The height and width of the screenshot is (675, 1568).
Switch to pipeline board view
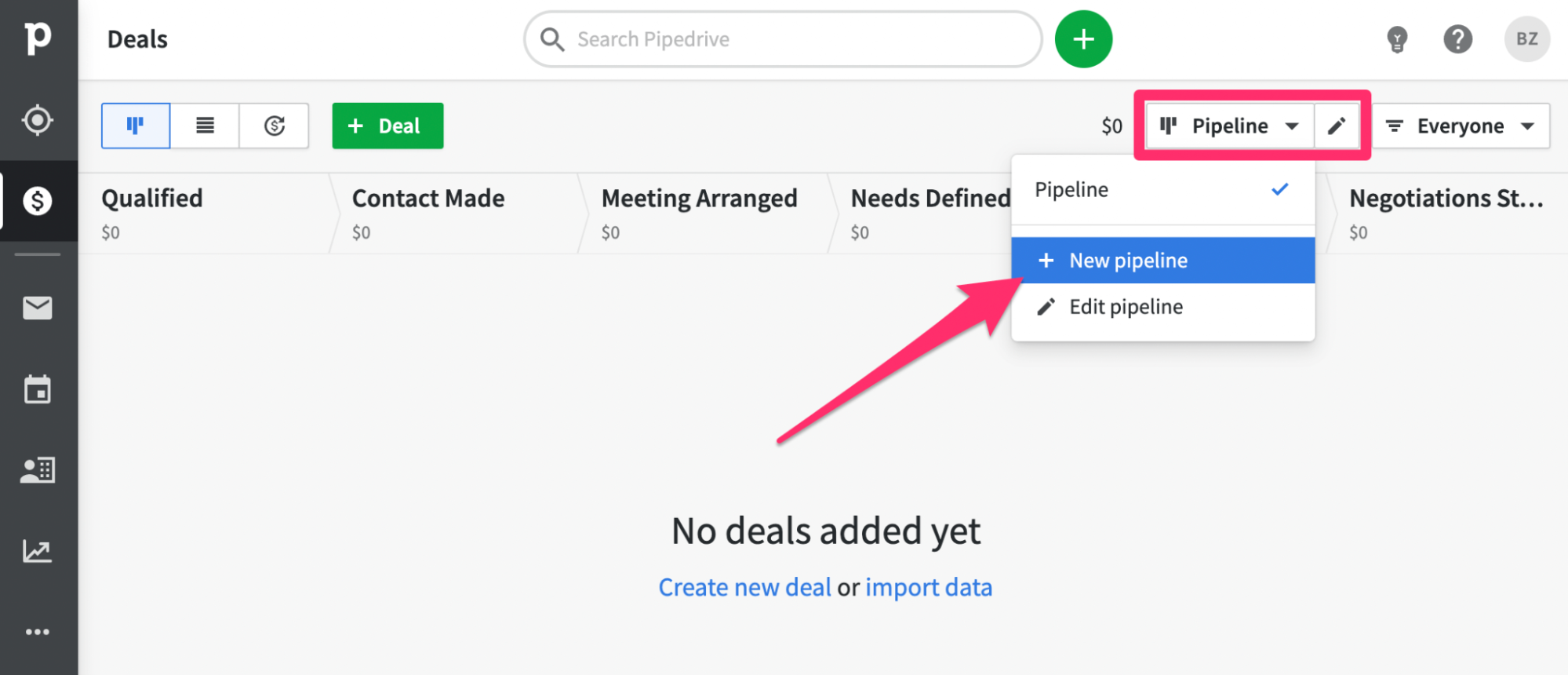coord(136,126)
